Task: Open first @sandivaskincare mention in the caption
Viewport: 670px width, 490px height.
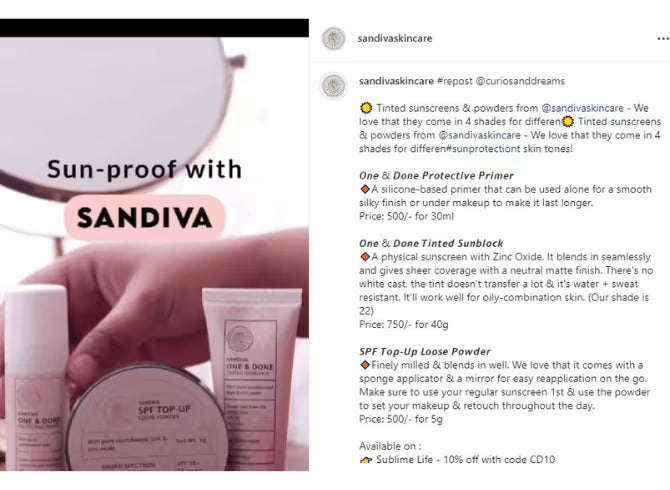Action: pos(582,108)
